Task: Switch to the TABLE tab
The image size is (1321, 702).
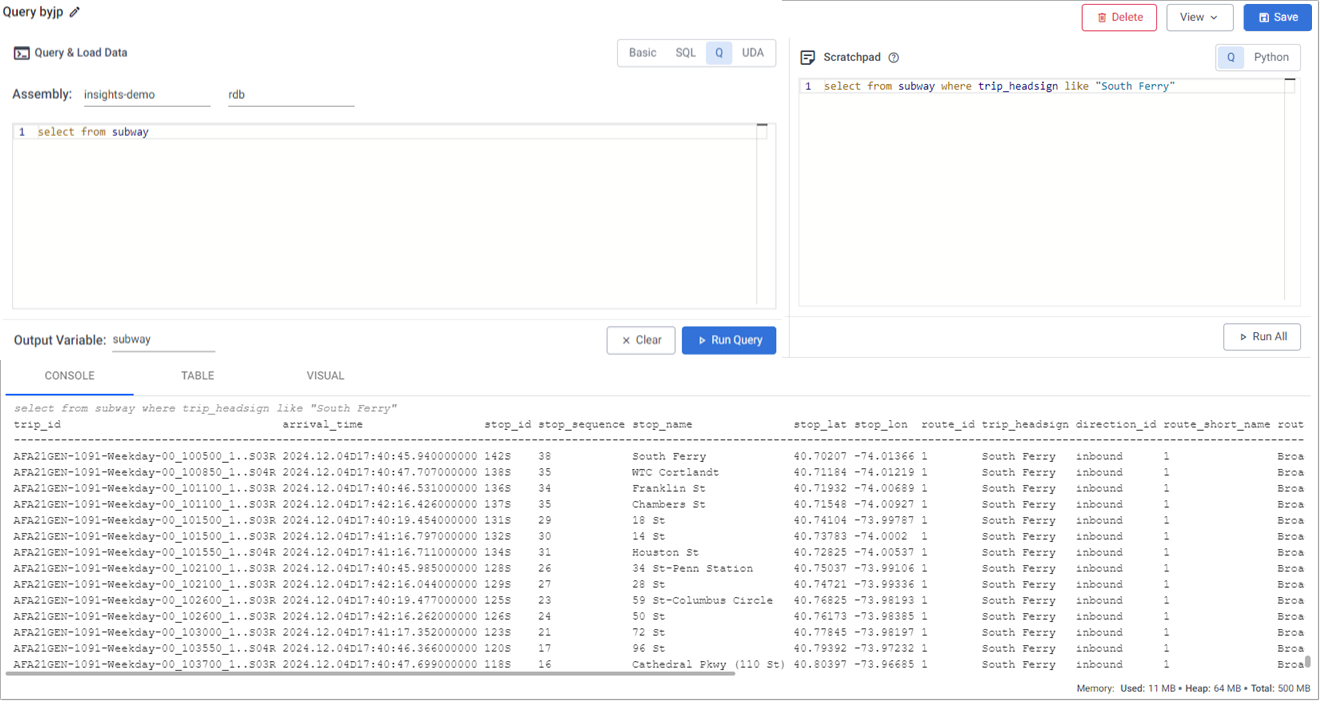Action: (198, 376)
